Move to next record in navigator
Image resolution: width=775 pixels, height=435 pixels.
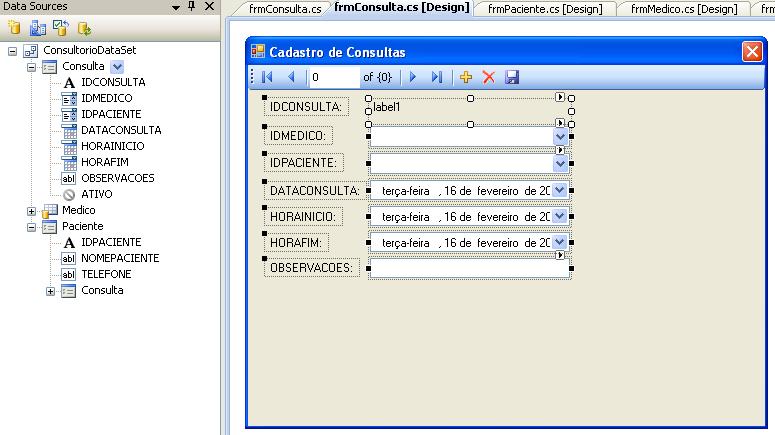pos(413,77)
